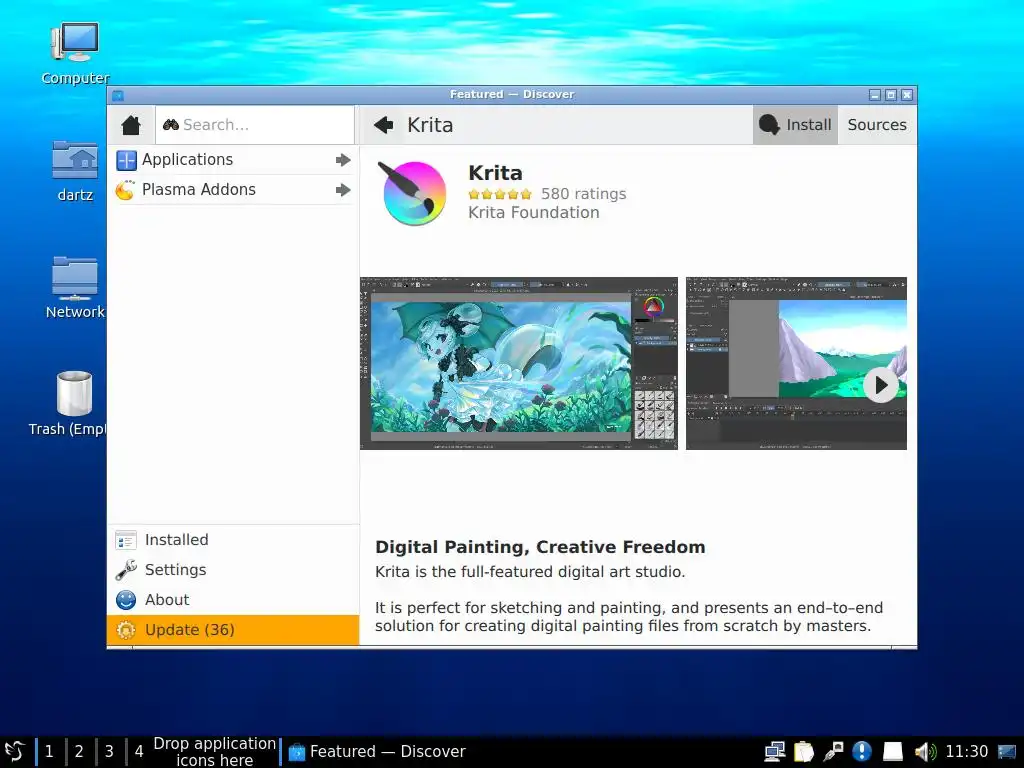This screenshot has width=1024, height=768.
Task: Minimize the Discover window
Action: pyautogui.click(x=875, y=95)
